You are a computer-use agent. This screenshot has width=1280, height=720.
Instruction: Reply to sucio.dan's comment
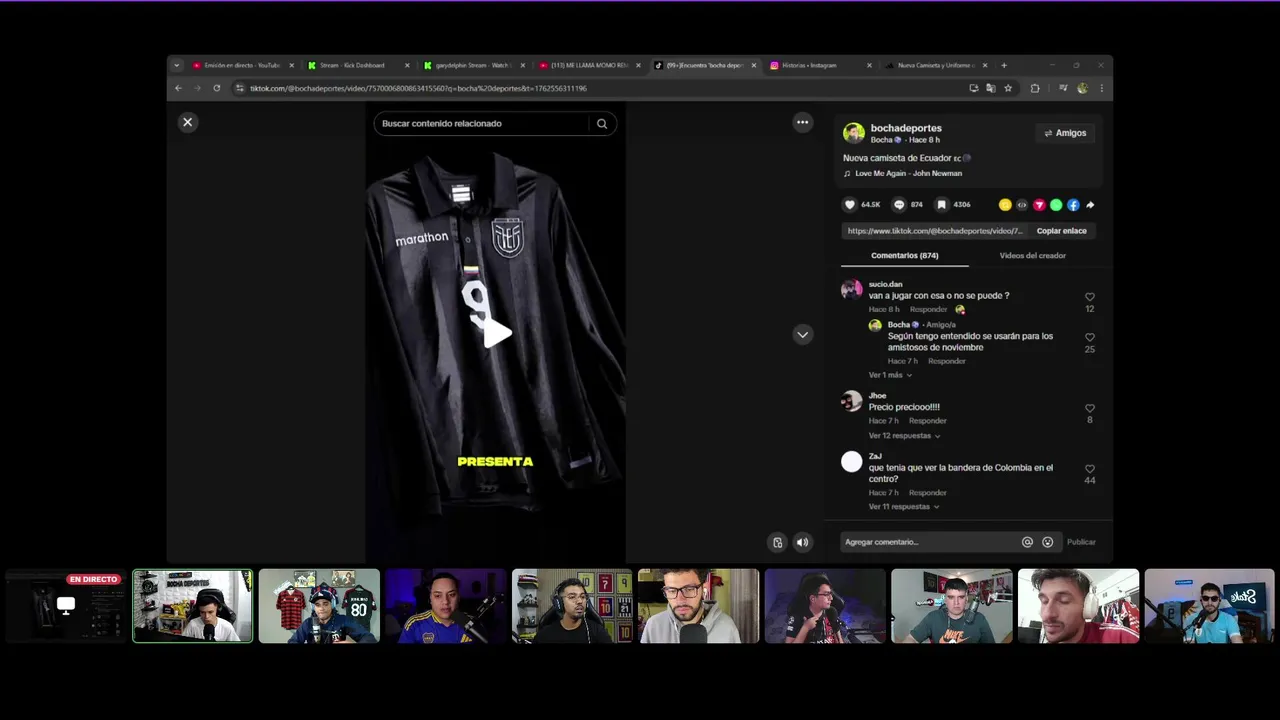[928, 310]
